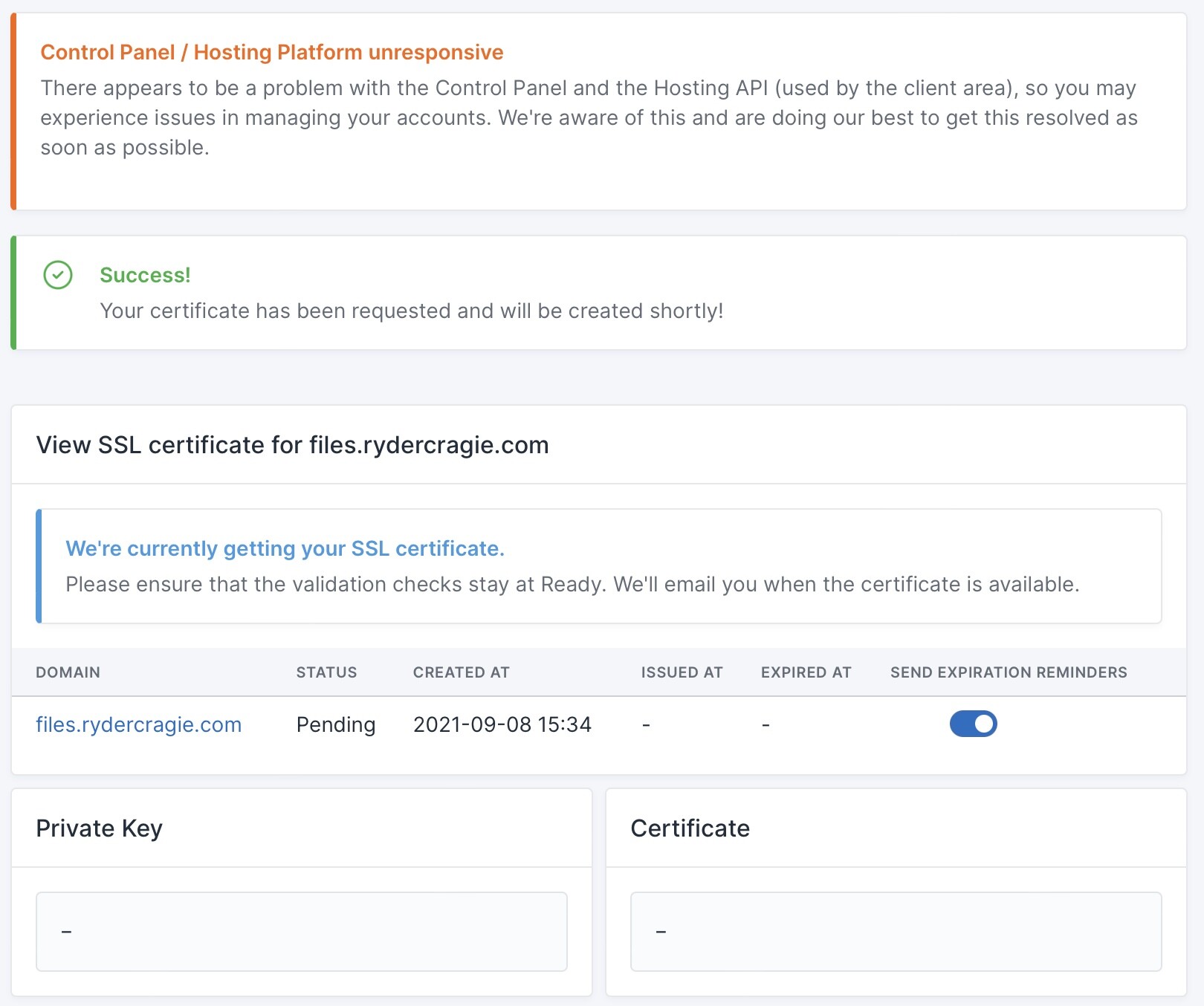Viewport: 1204px width, 1006px height.
Task: Click the orange Control Panel unresponsive heading
Action: point(272,52)
